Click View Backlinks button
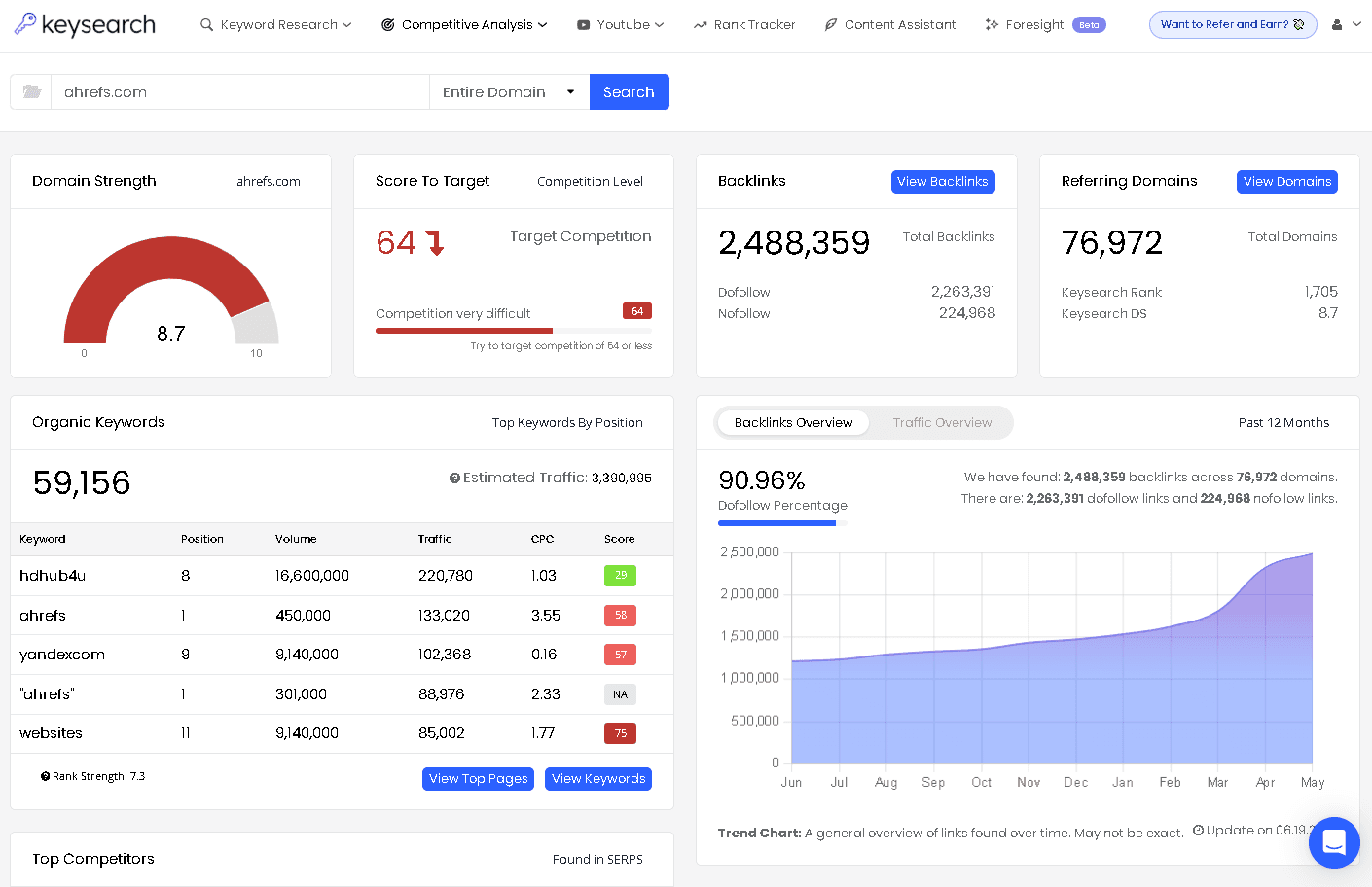Viewport: 1372px width, 887px height. (943, 182)
